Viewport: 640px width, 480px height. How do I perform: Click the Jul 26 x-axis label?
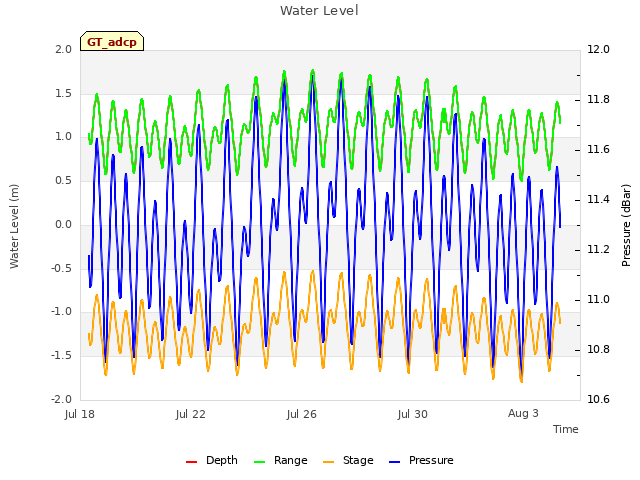click(302, 414)
